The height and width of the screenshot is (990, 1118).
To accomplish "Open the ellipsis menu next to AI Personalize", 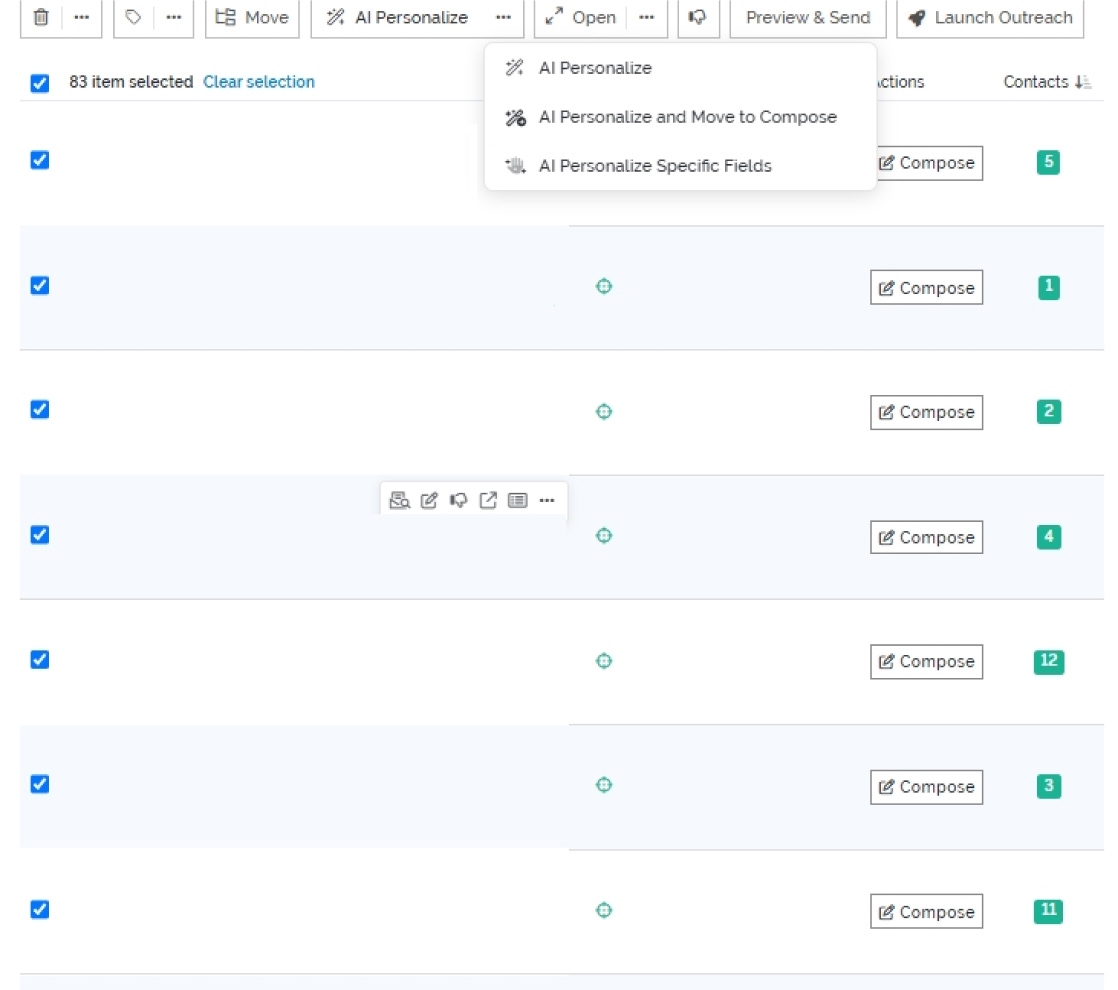I will coord(504,17).
